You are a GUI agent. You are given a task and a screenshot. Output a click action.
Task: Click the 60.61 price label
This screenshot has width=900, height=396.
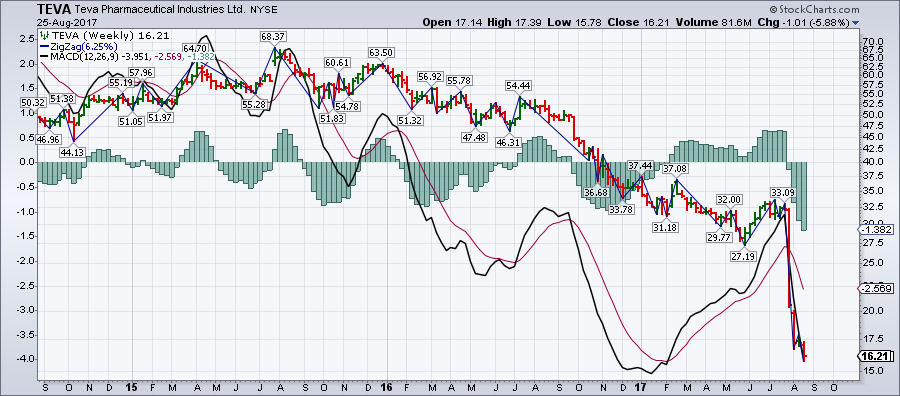click(337, 62)
